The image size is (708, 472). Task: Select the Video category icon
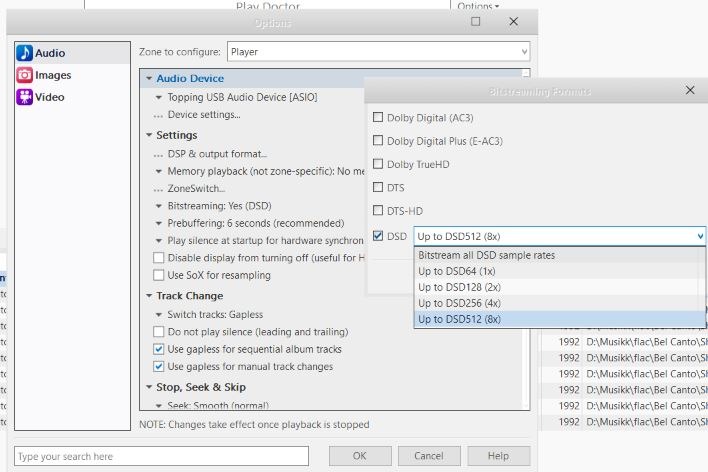tap(25, 97)
